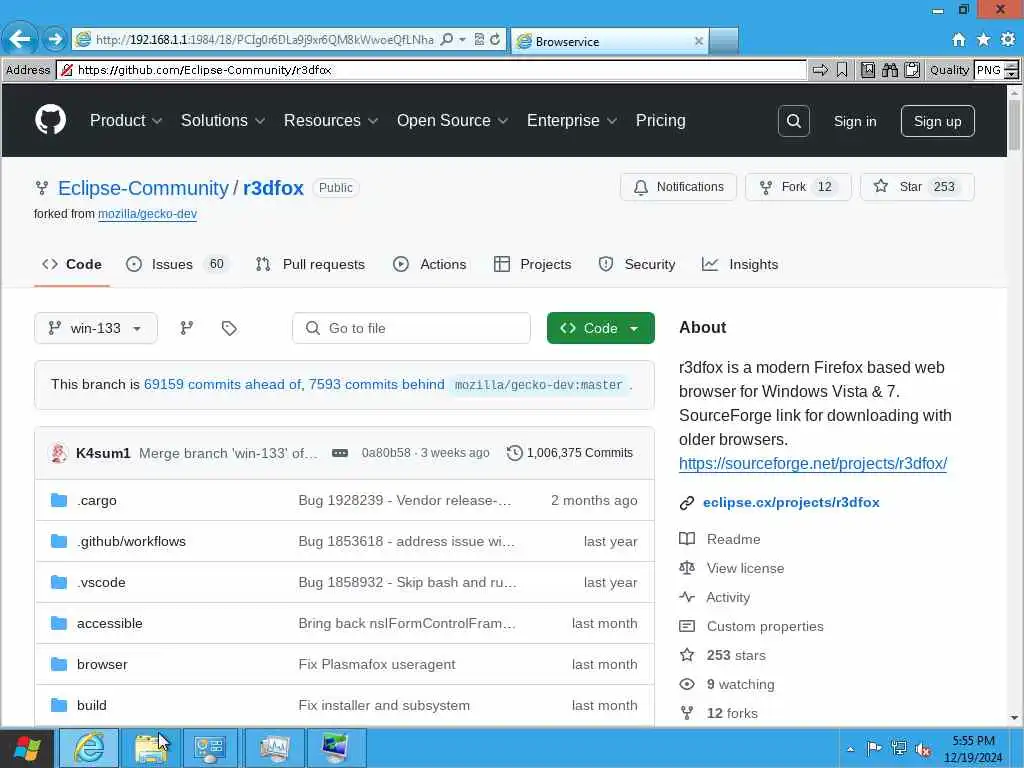Open the mozilla/gecko-dev link
The width and height of the screenshot is (1024, 768).
pos(147,214)
